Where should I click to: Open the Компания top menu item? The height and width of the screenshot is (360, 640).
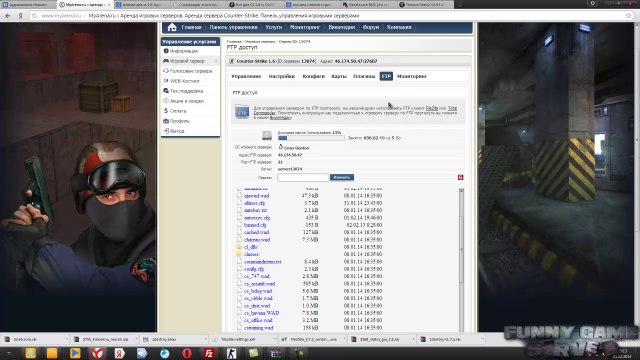click(399, 27)
